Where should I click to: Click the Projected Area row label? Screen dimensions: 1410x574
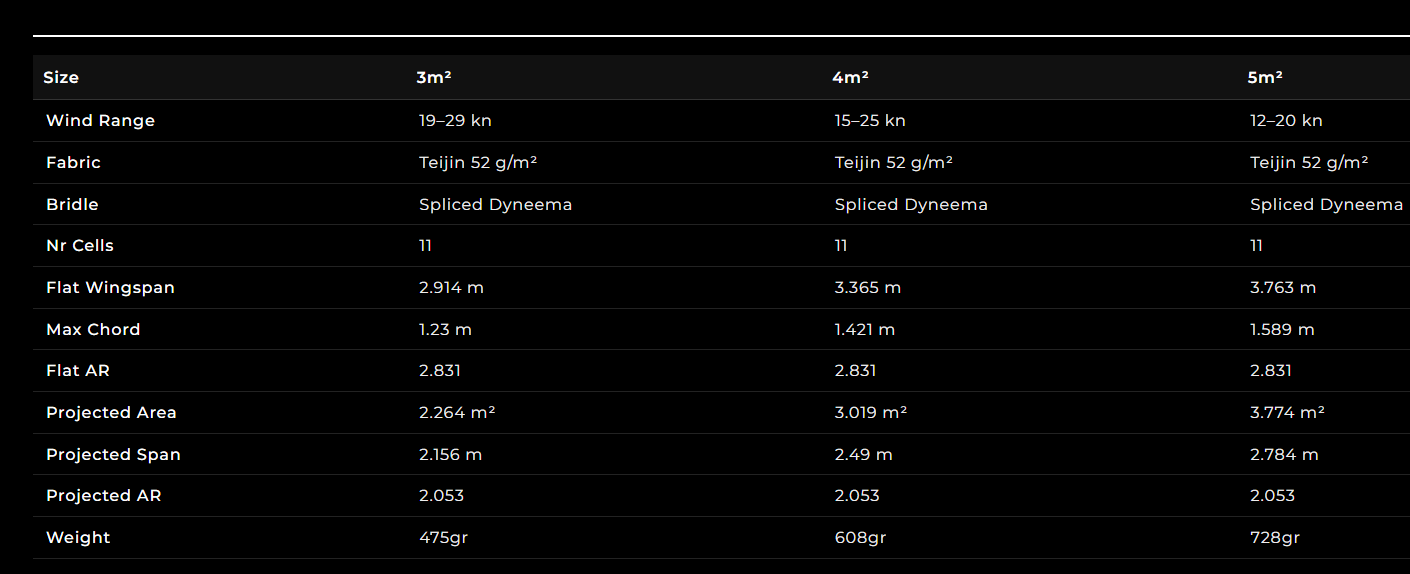(111, 413)
